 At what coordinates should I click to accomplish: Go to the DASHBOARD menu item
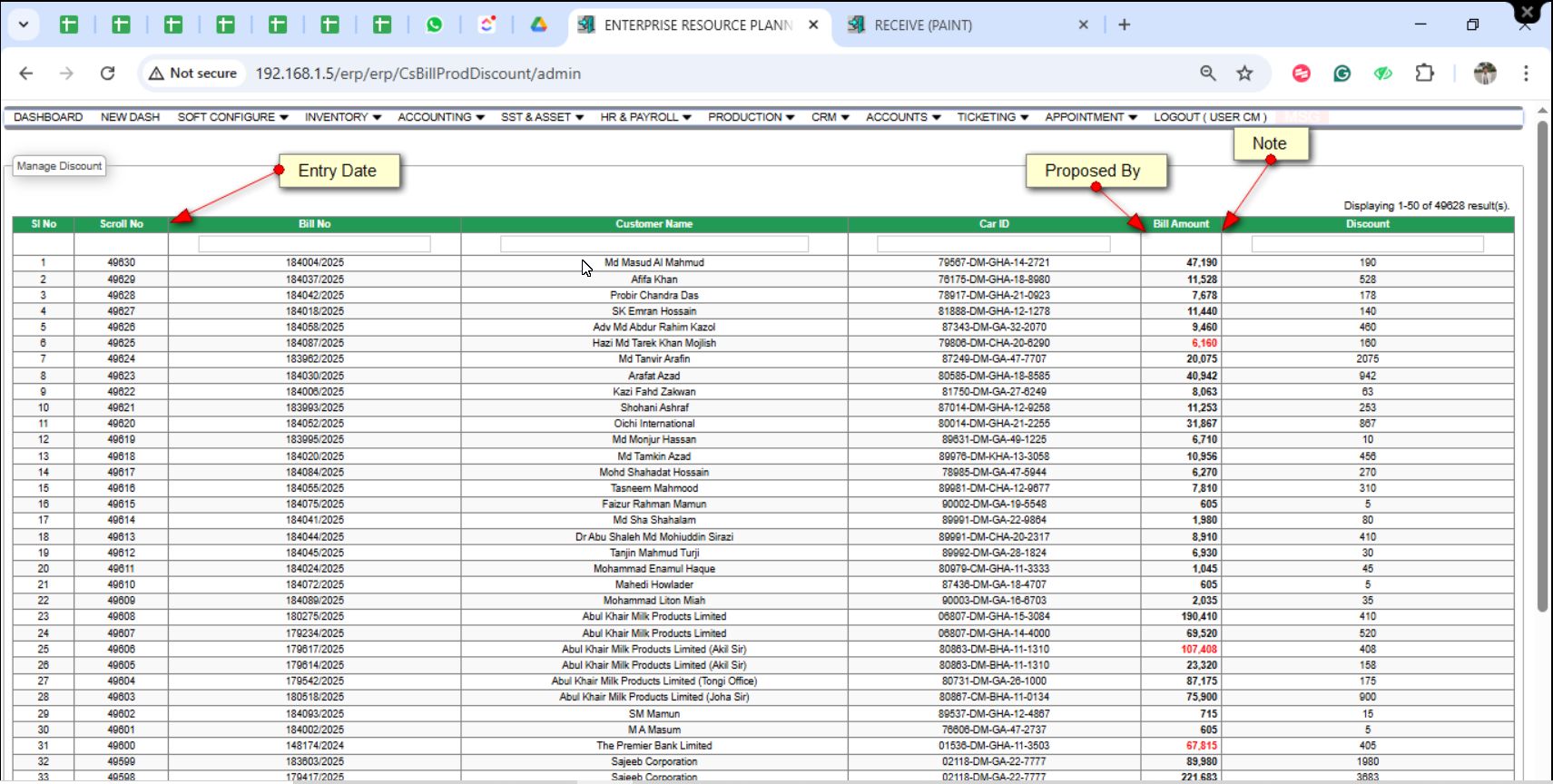tap(48, 117)
